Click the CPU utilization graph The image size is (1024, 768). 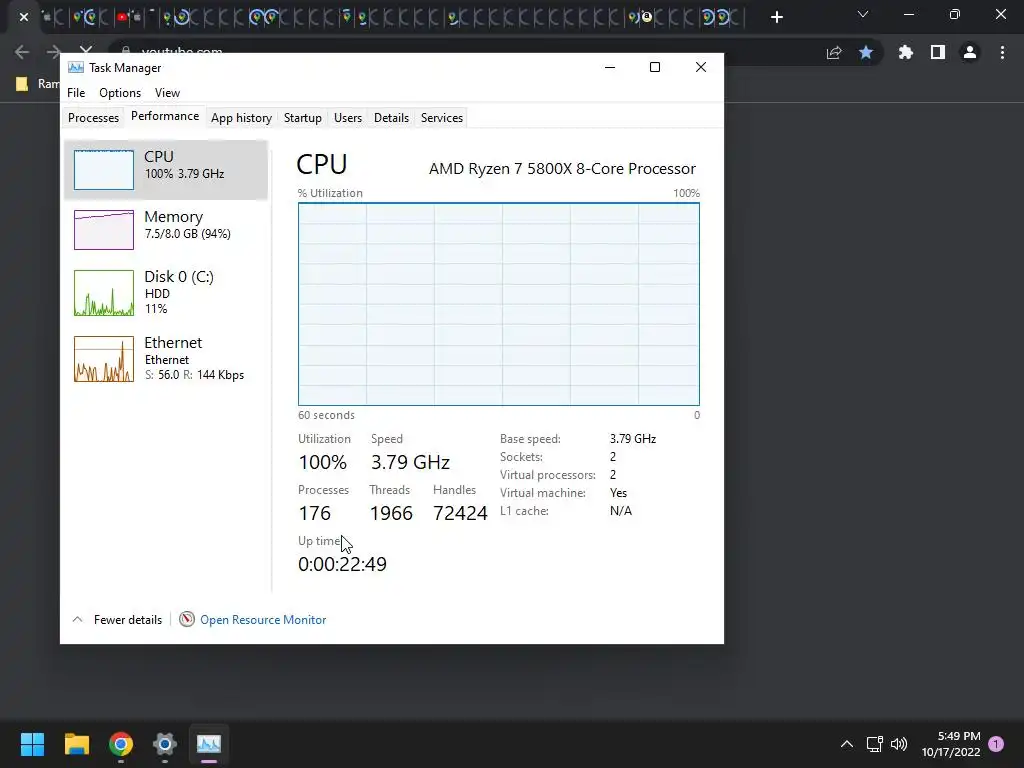coord(499,304)
